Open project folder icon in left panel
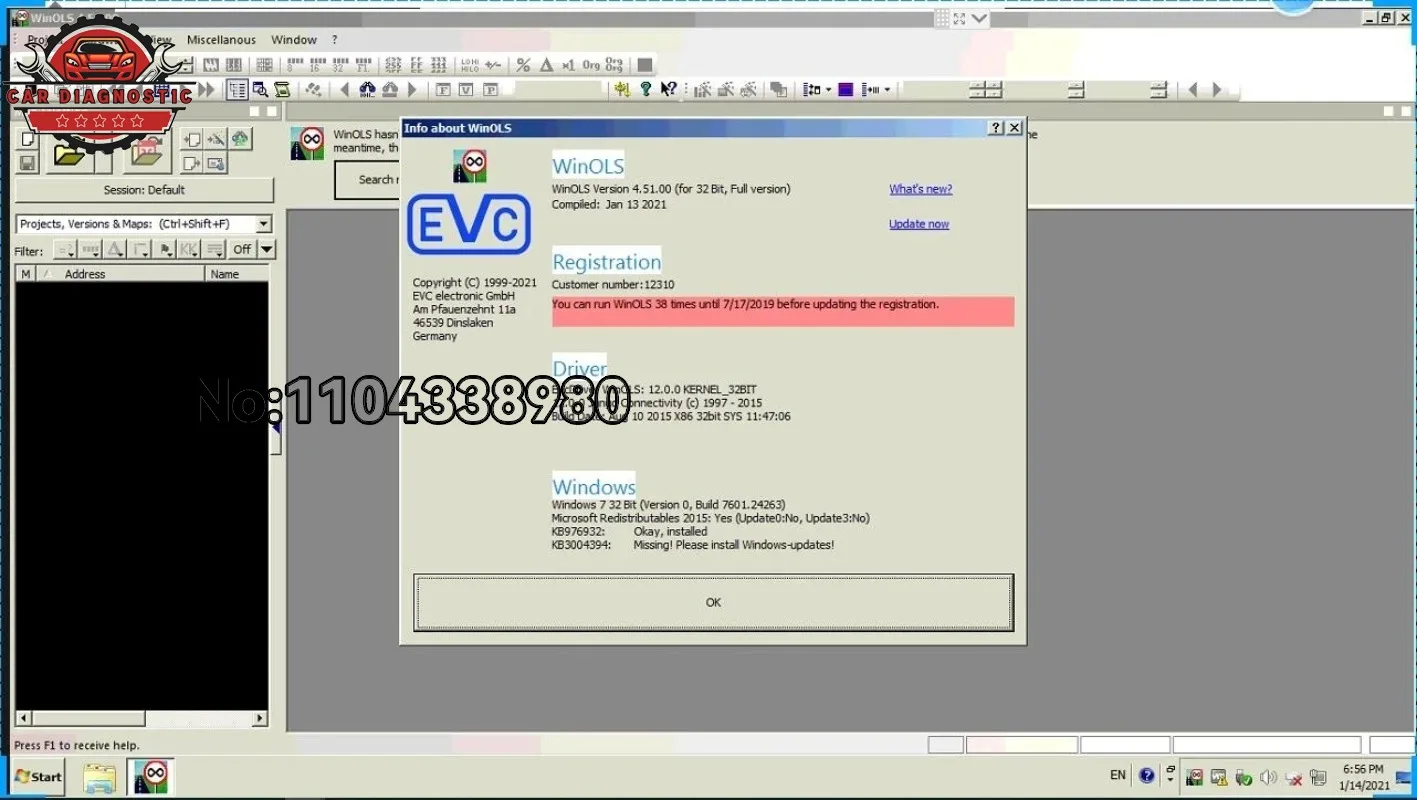The image size is (1417, 800). point(70,153)
